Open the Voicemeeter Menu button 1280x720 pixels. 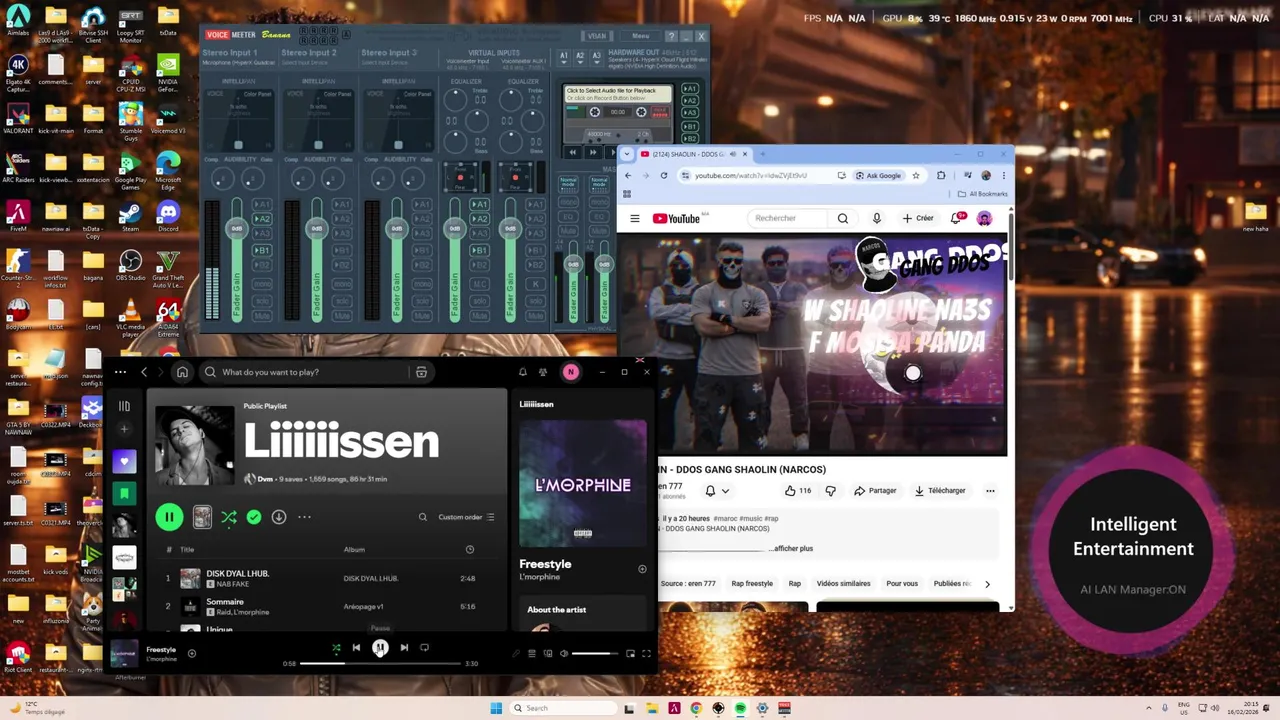pyautogui.click(x=641, y=36)
